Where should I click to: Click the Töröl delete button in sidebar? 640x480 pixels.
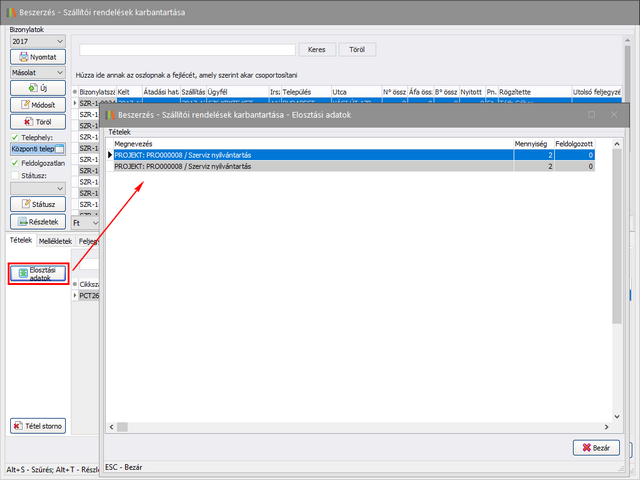click(x=37, y=122)
